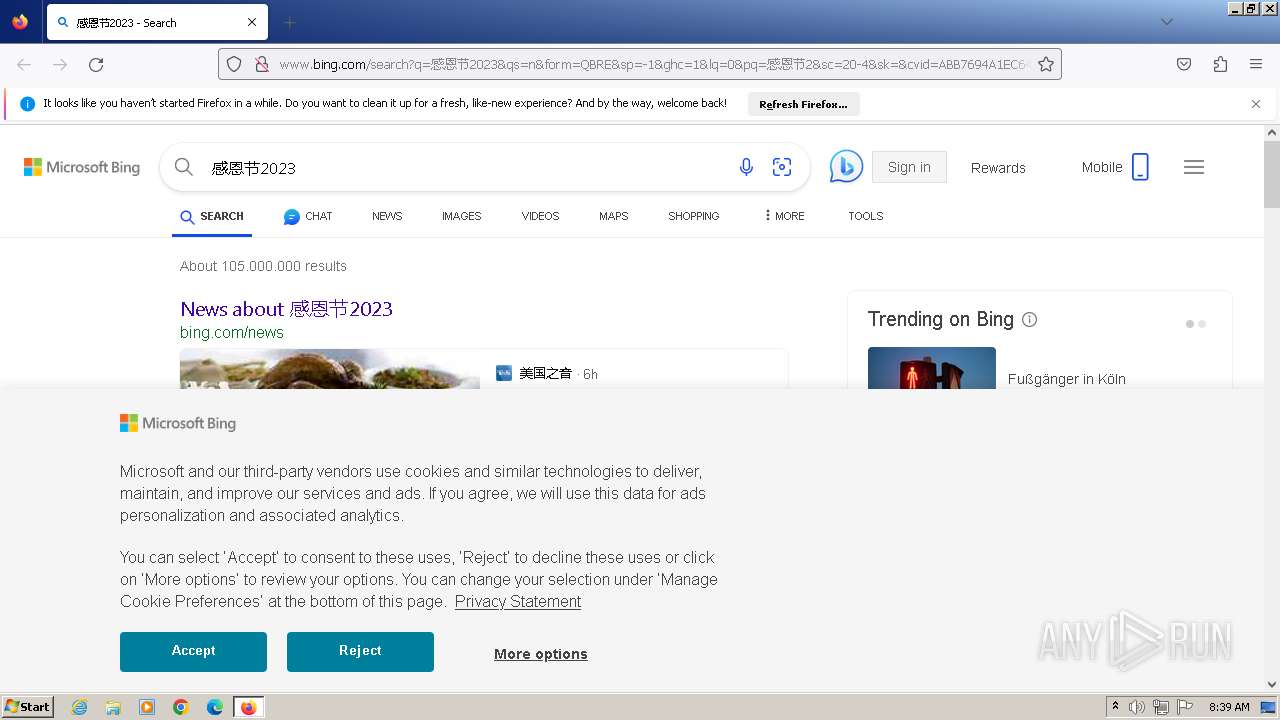Switch to the VIDEOS tab
The image size is (1280, 720).
(x=540, y=216)
